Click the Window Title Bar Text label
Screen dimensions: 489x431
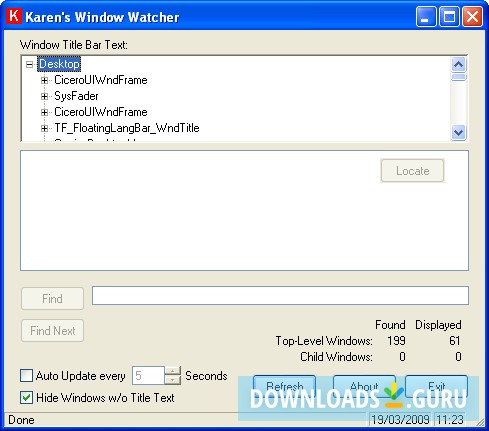click(74, 45)
